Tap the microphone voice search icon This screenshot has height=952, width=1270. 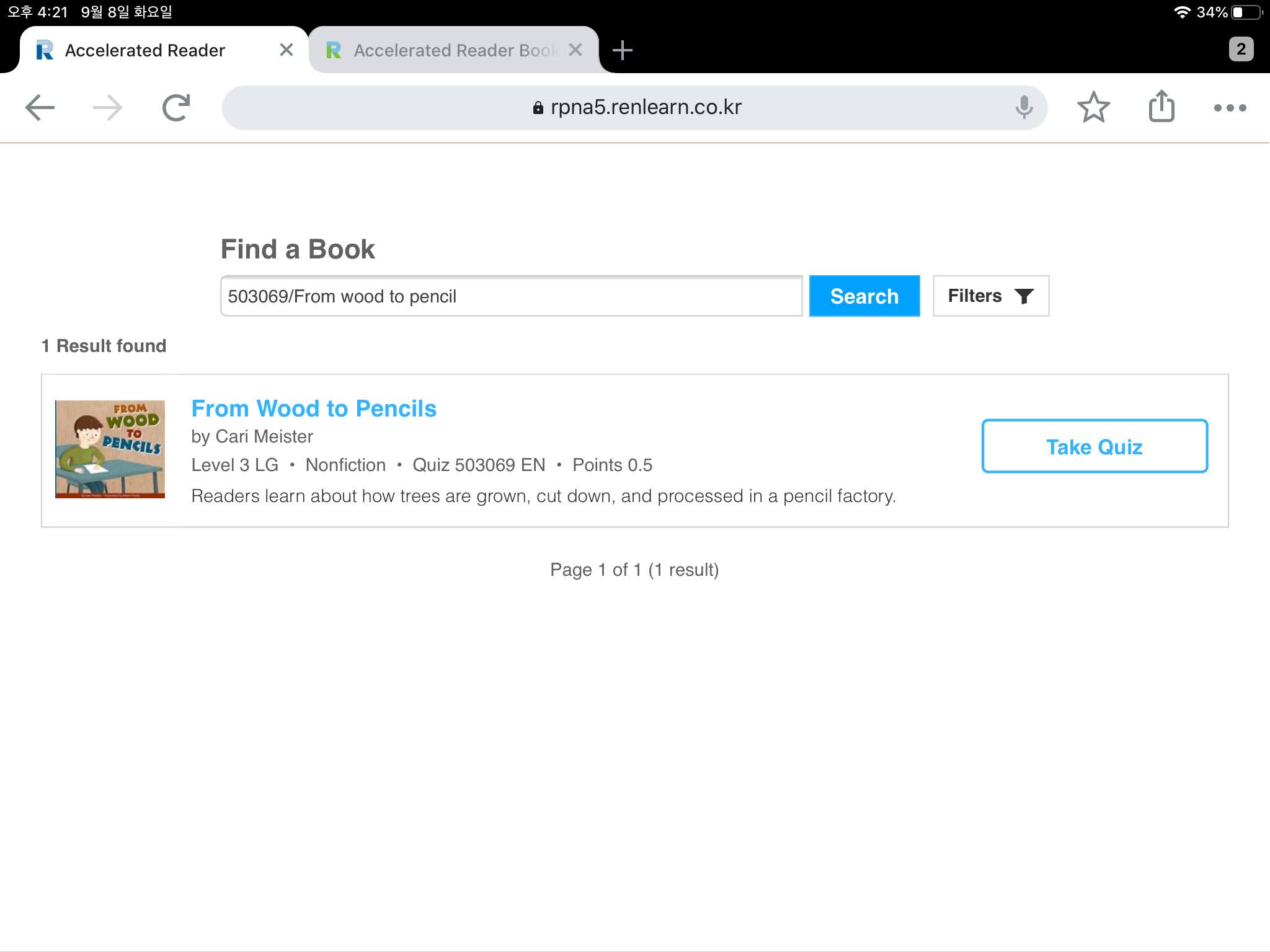click(1024, 108)
